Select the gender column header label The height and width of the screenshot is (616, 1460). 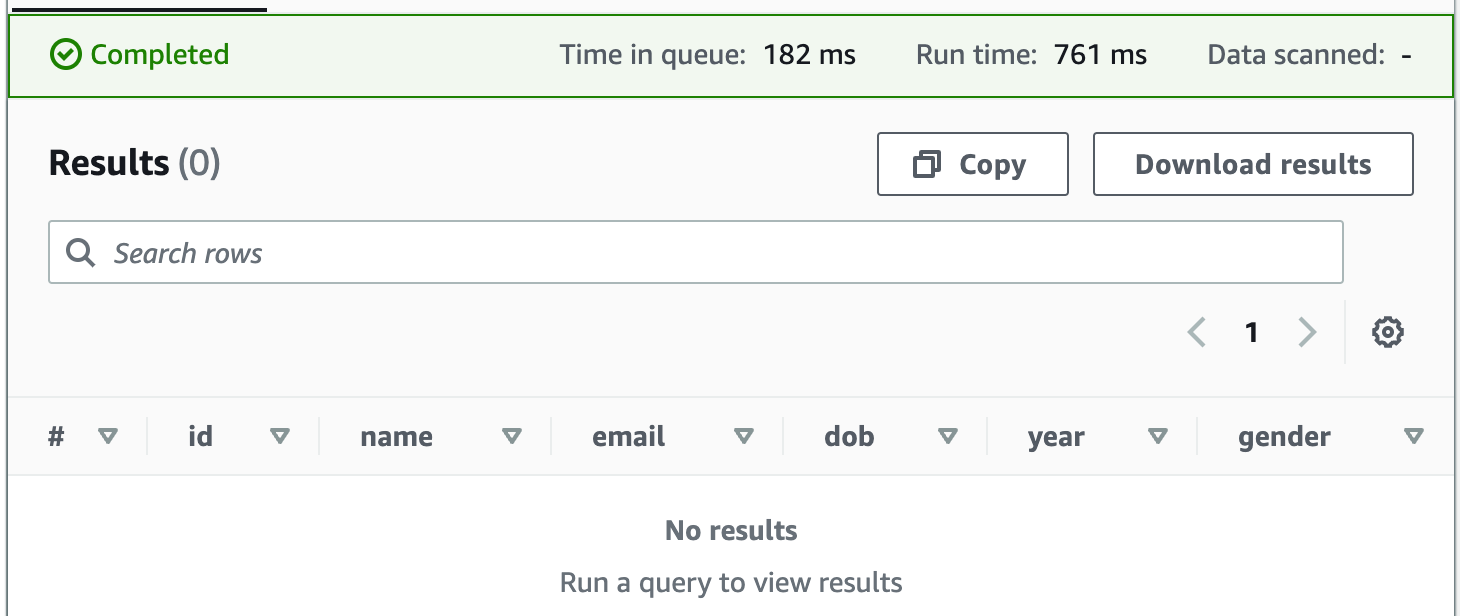[1284, 437]
